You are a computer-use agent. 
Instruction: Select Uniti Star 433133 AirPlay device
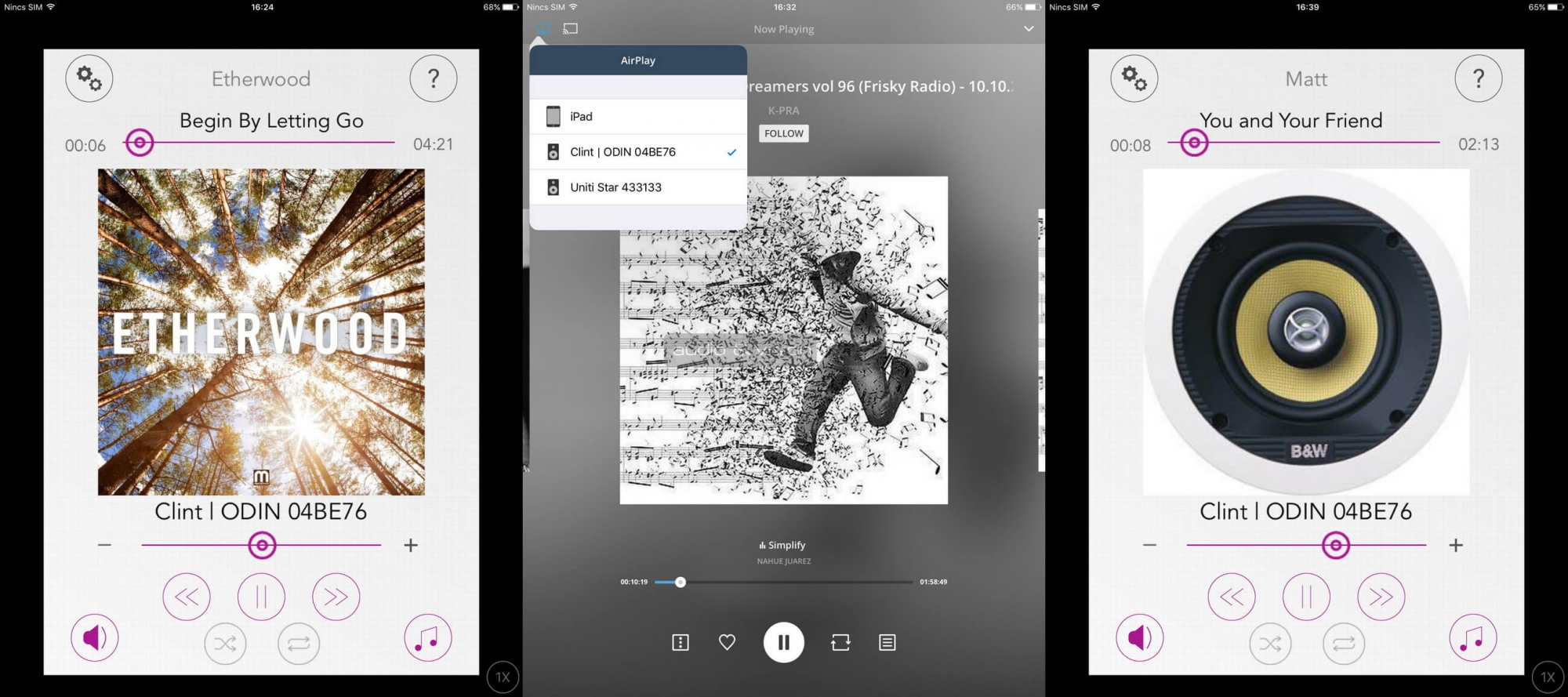(x=638, y=187)
